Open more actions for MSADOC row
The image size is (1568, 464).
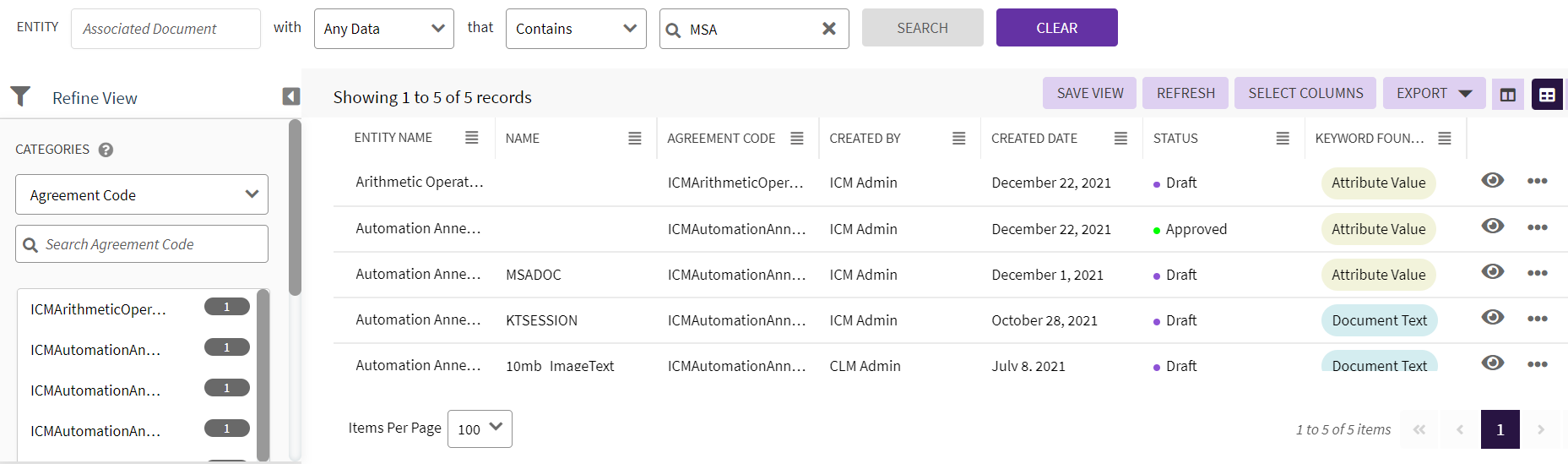[1537, 274]
